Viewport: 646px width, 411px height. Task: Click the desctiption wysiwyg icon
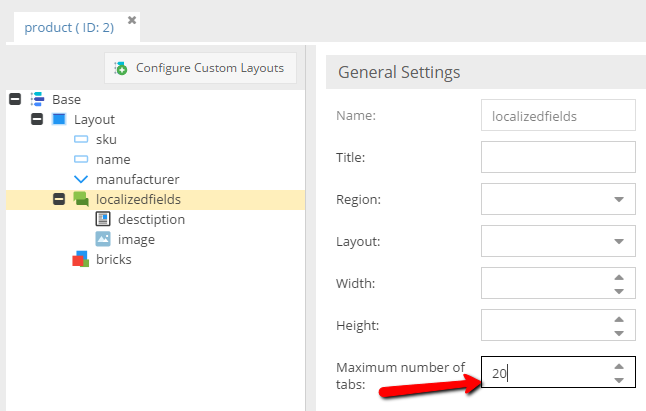pyautogui.click(x=103, y=219)
